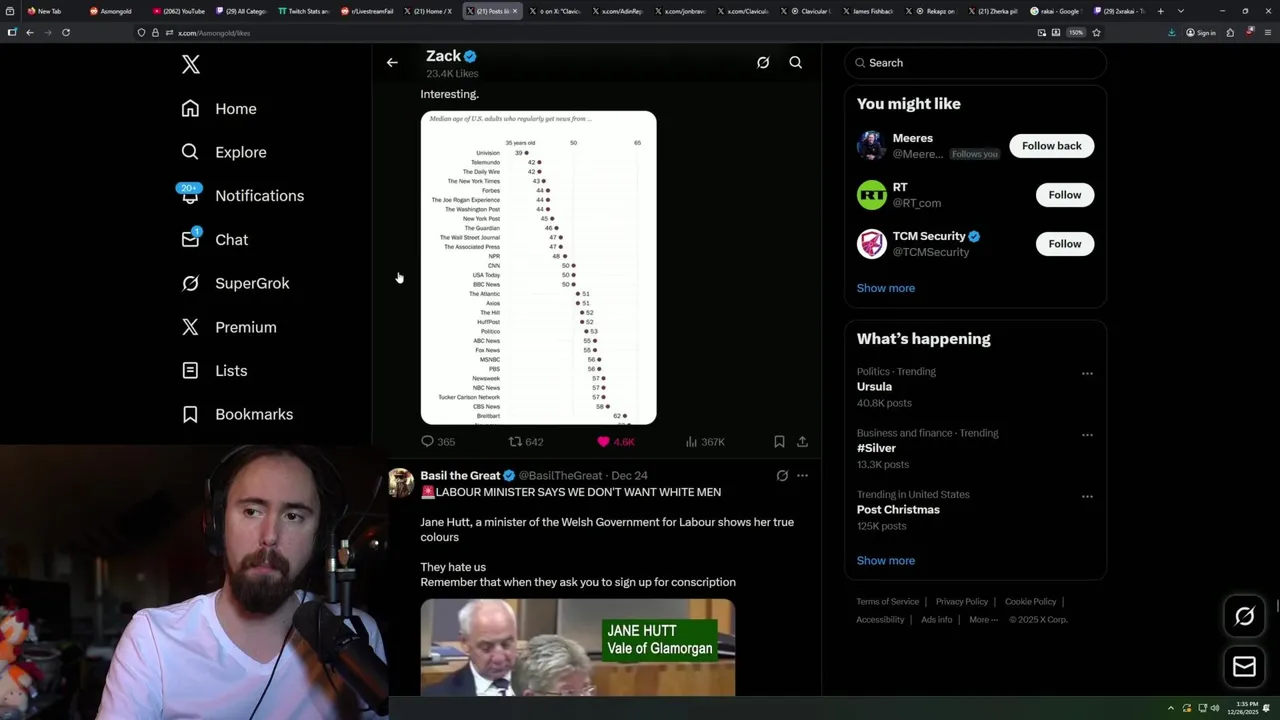Switch to the YouTube browser tab

pyautogui.click(x=180, y=11)
